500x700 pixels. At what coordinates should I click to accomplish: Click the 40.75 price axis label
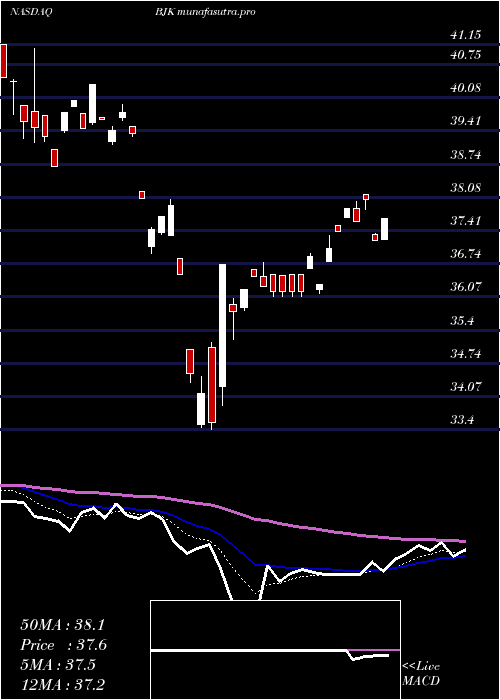coord(466,55)
